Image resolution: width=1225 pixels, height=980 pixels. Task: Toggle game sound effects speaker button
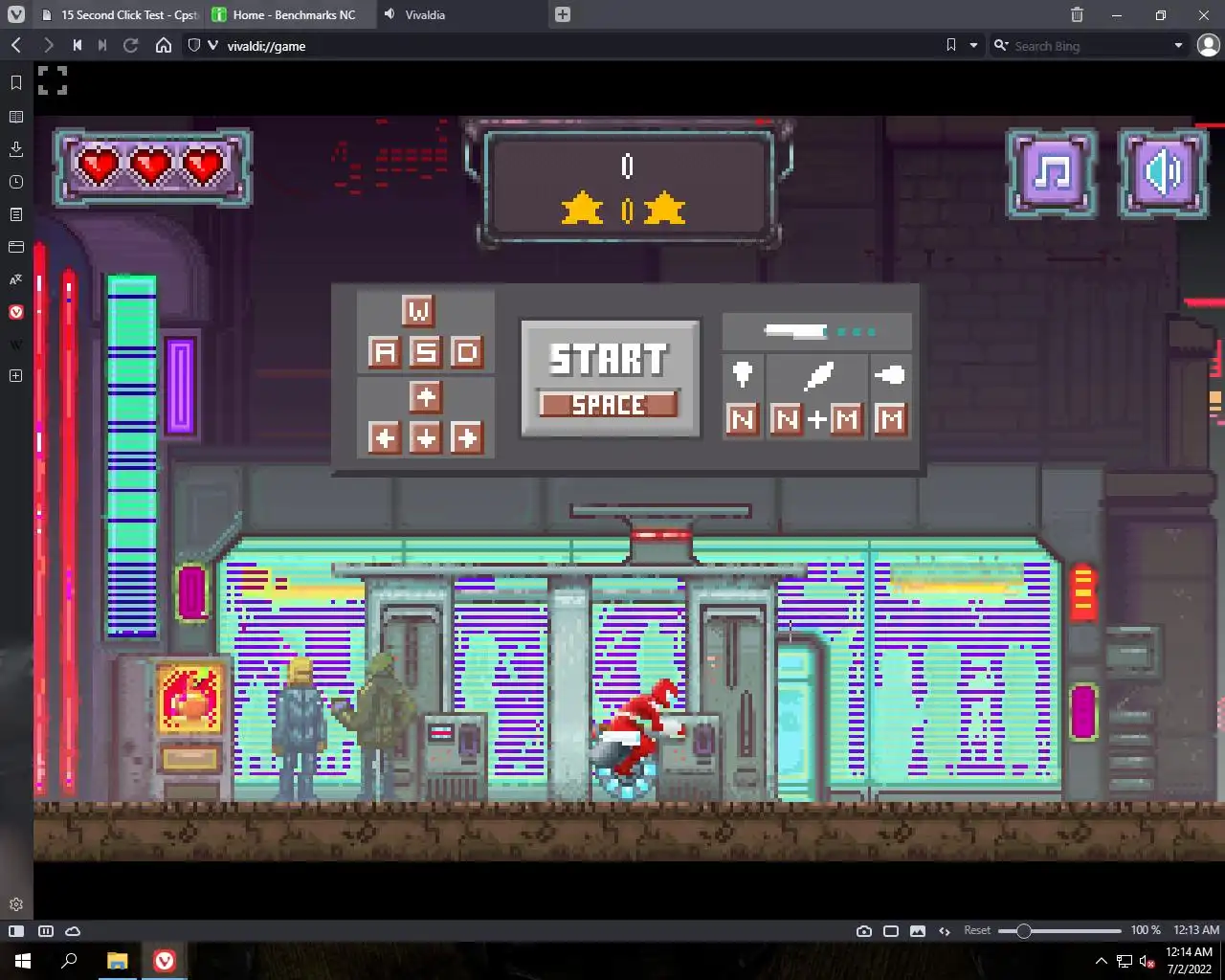click(1163, 173)
